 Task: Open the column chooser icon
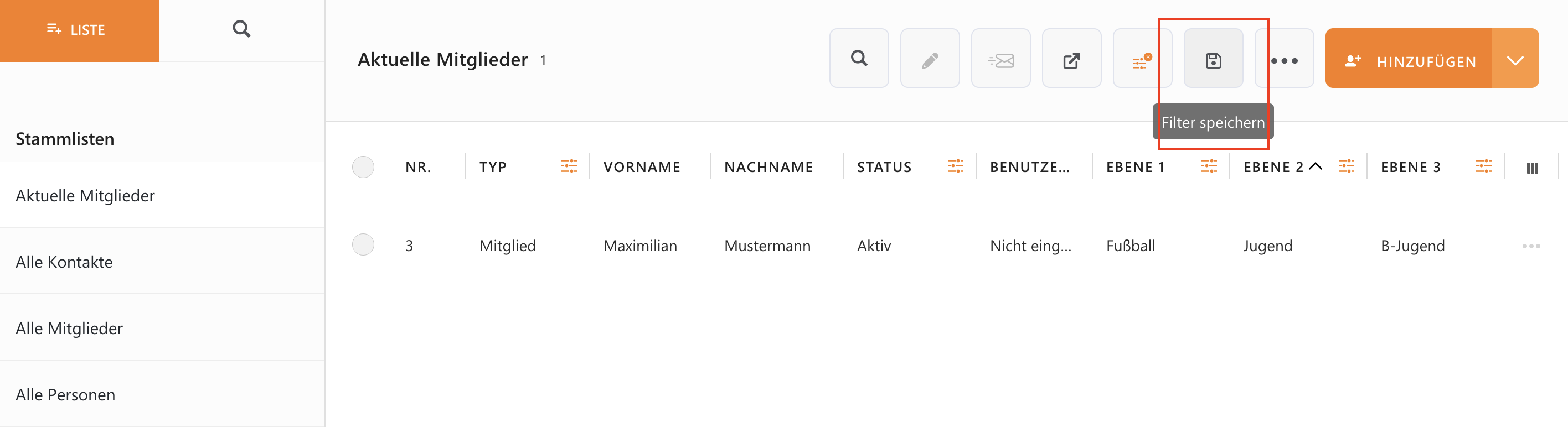click(x=1532, y=168)
